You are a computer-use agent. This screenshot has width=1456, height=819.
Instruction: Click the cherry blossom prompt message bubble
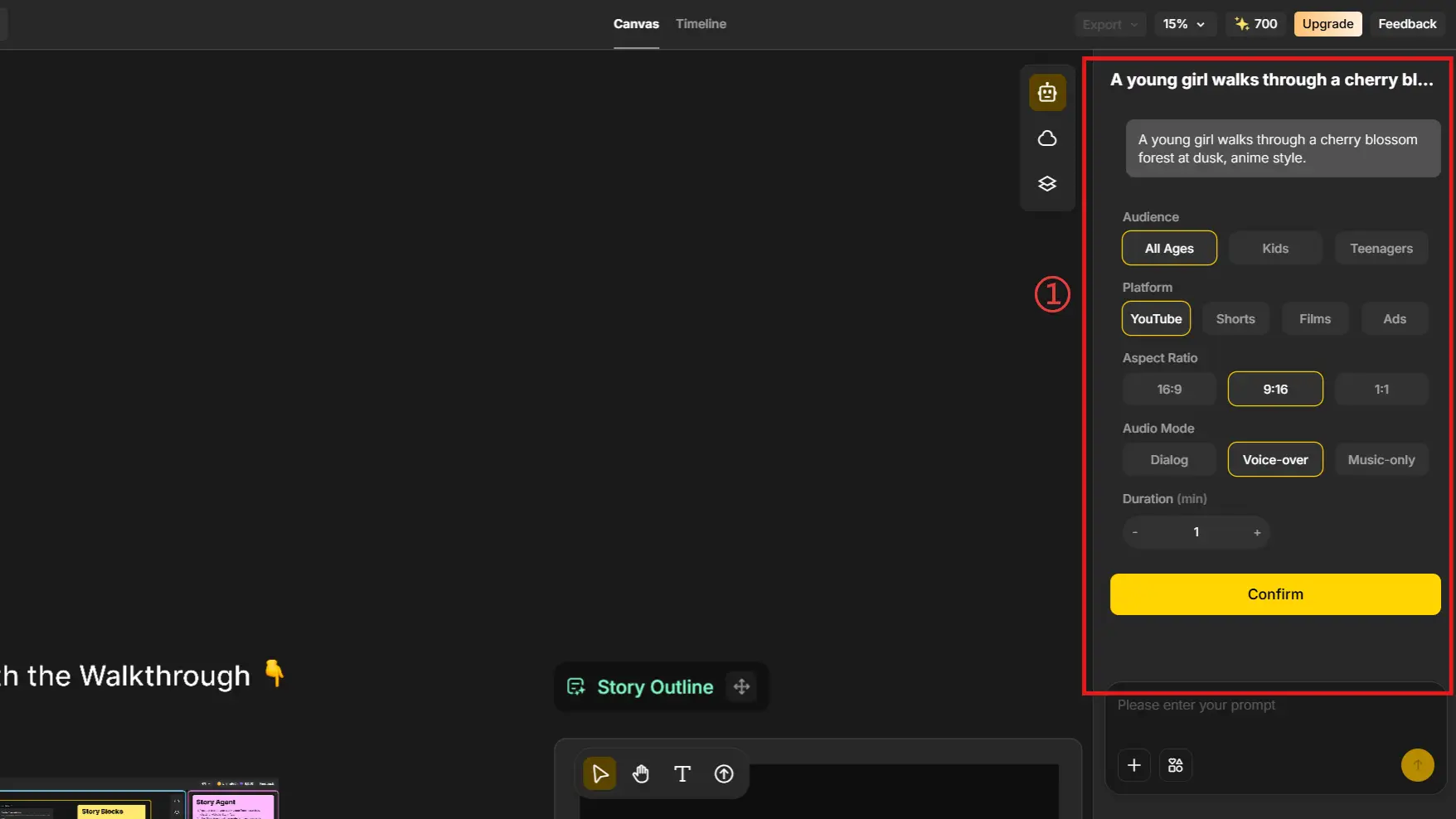click(1283, 148)
